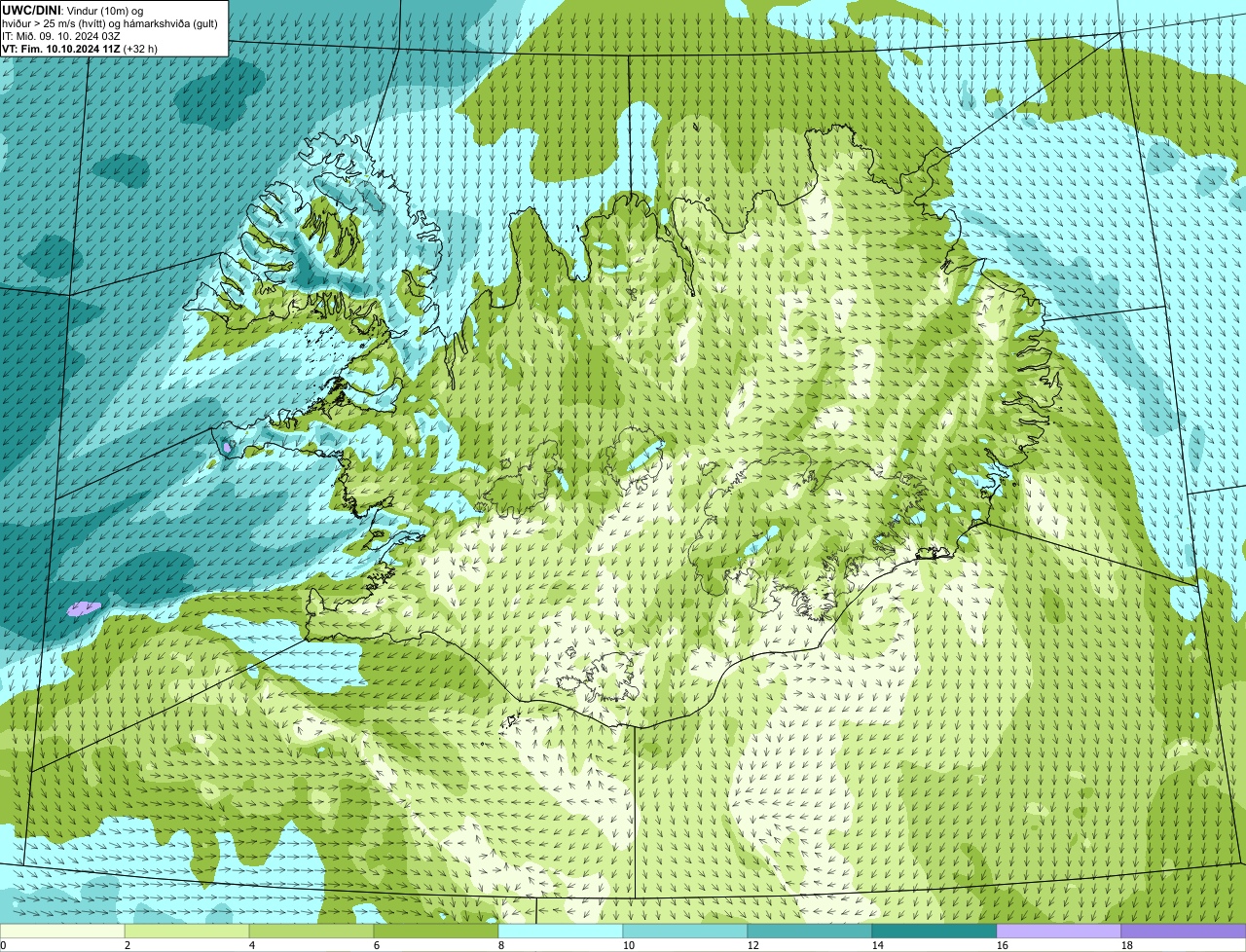Click the pale yellow 0–2 m/s legend swatch
This screenshot has height=952, width=1246.
[62, 931]
